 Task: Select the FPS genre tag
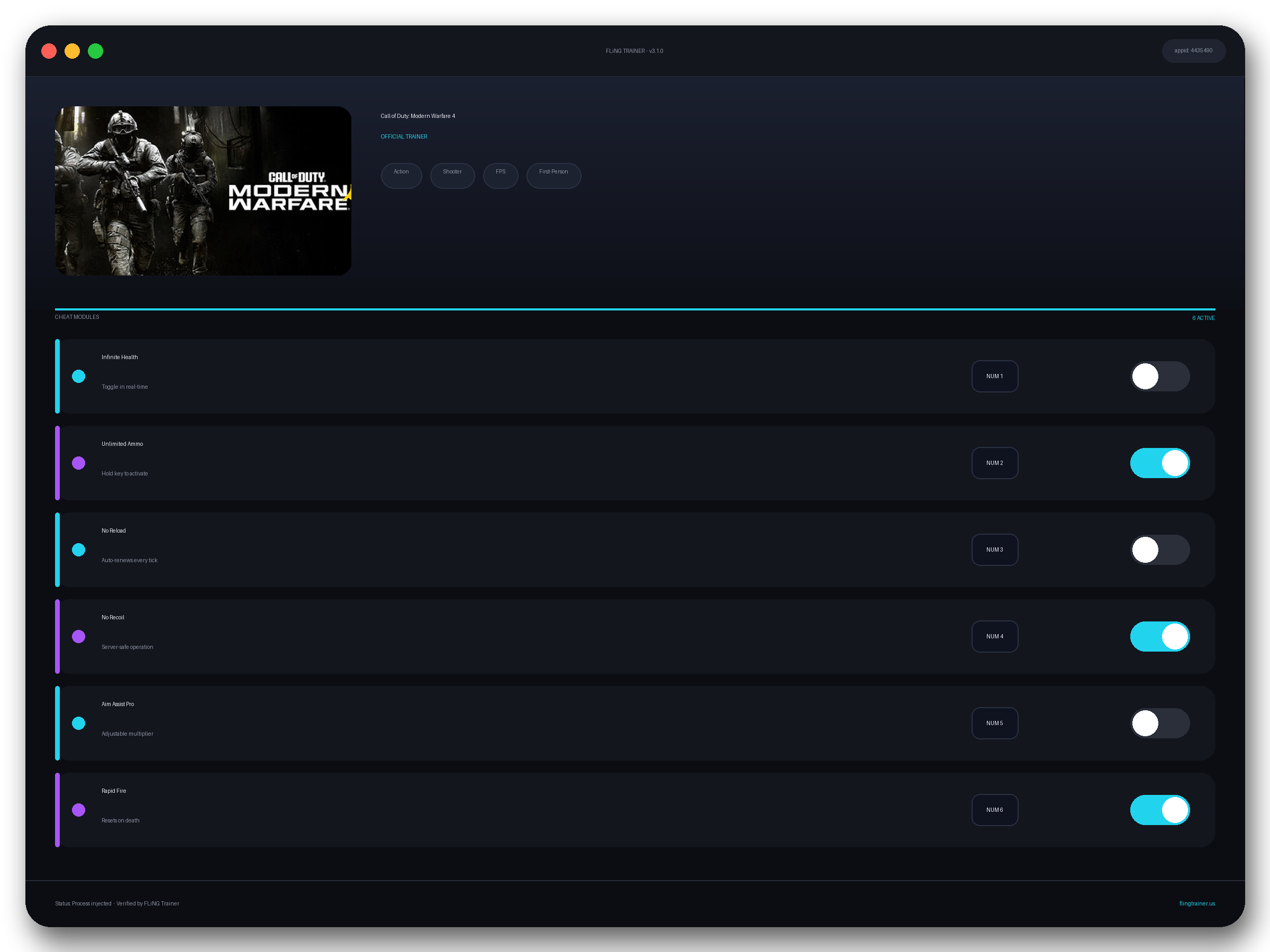[501, 176]
